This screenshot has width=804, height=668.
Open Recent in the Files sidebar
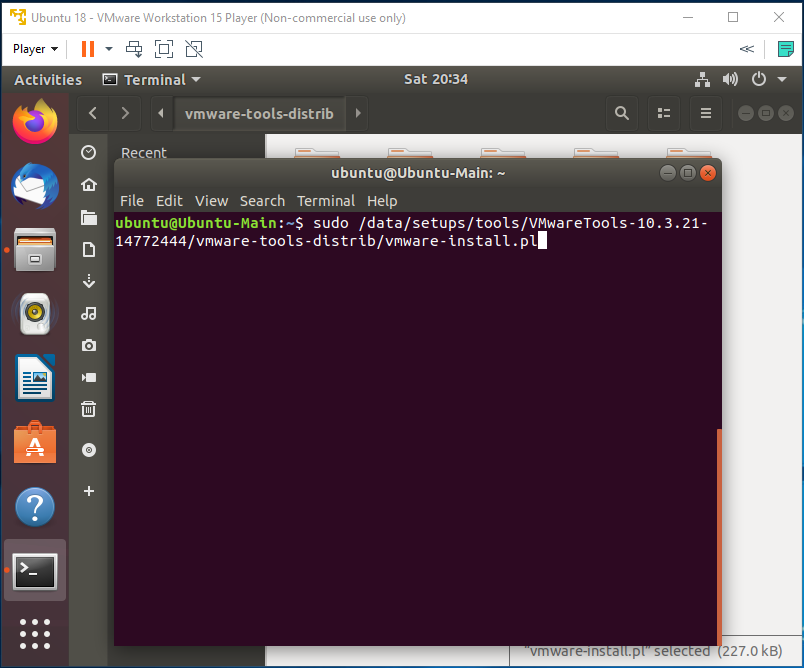tap(144, 153)
